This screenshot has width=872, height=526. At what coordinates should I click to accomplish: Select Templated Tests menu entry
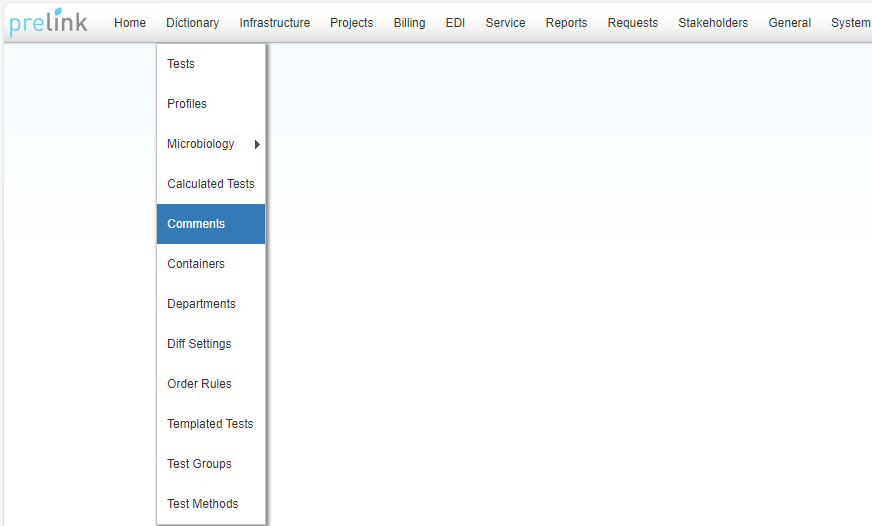coord(211,424)
